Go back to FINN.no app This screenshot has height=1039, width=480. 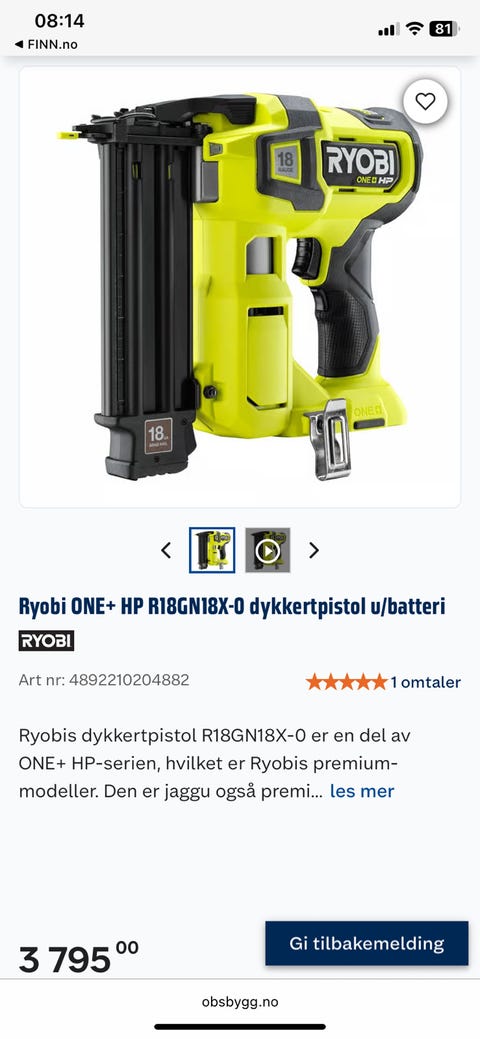[46, 44]
